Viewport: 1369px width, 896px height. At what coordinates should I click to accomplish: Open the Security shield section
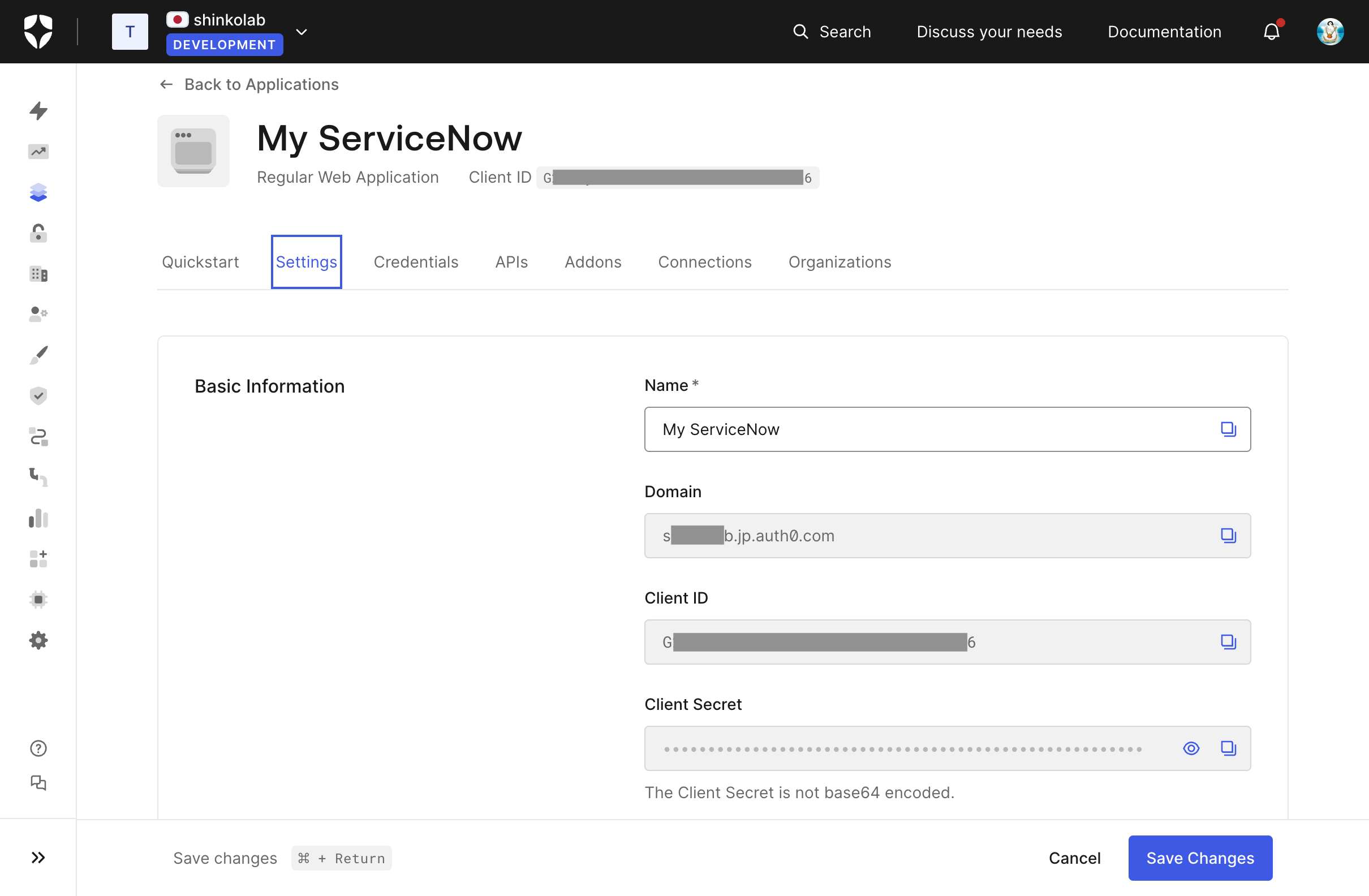pos(38,395)
